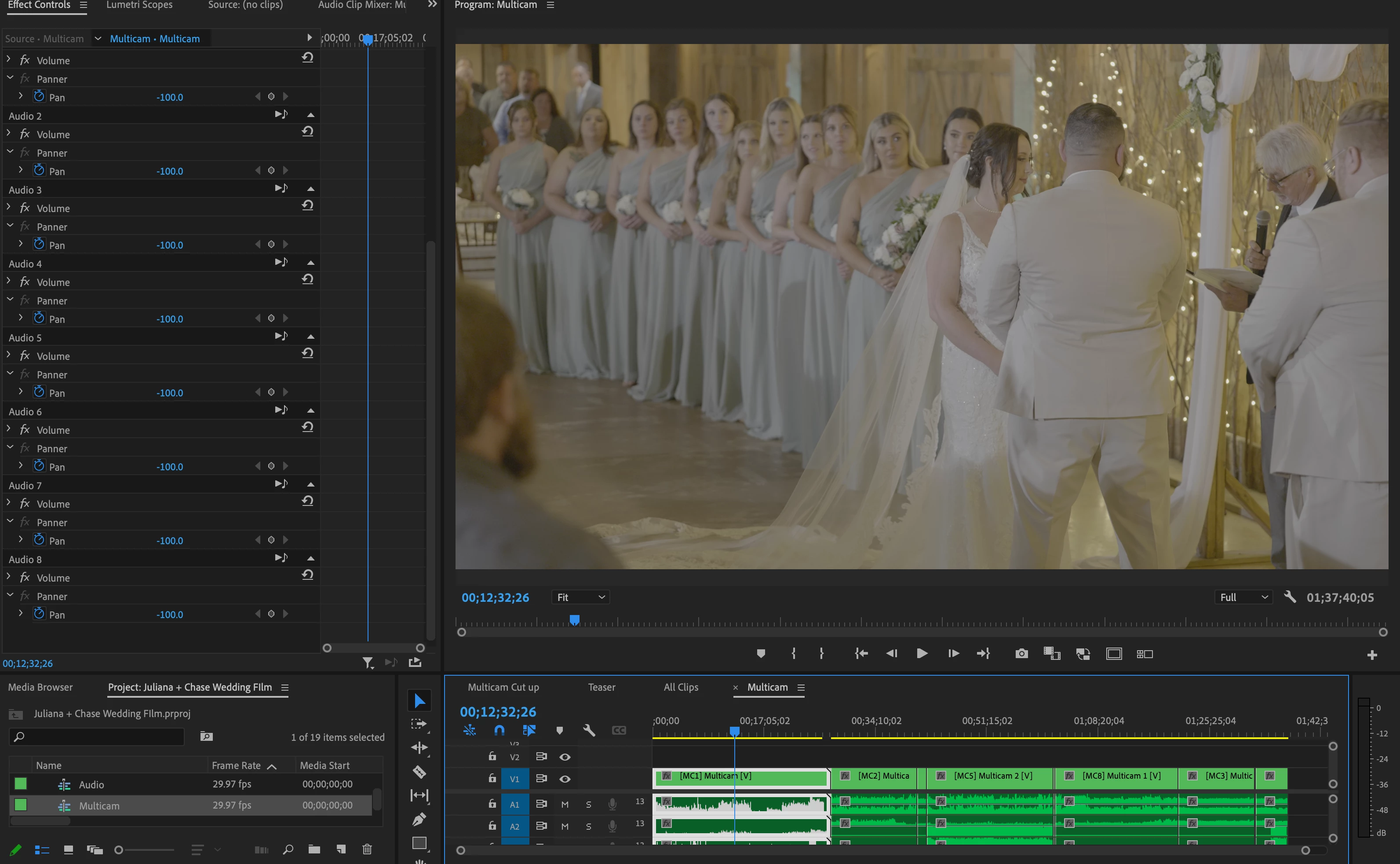Open the Fit zoom level dropdown

pyautogui.click(x=581, y=597)
